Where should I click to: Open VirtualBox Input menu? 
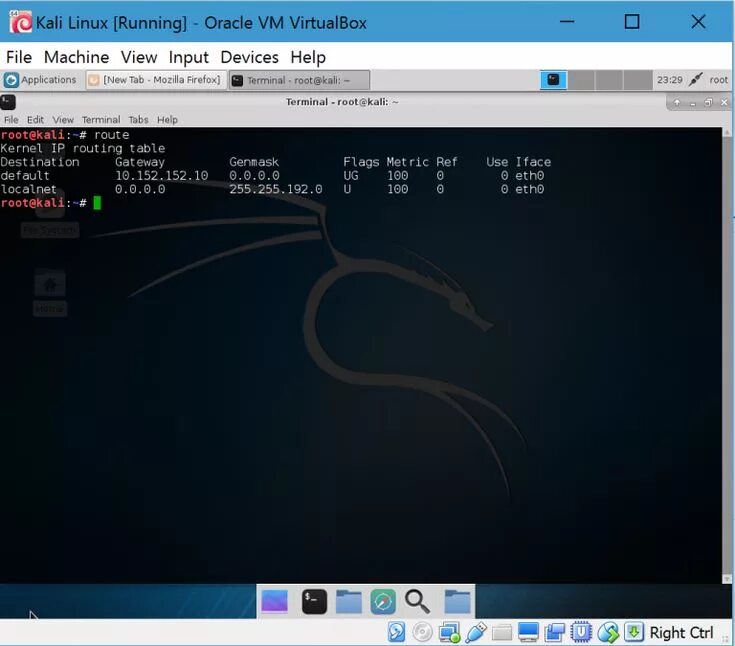(x=188, y=57)
